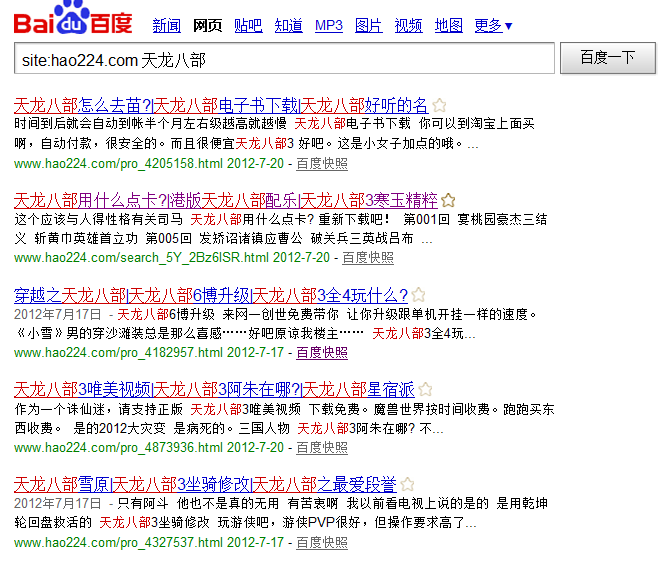This screenshot has height=564, width=670.
Task: Switch to the 贴吧 tab
Action: click(248, 26)
